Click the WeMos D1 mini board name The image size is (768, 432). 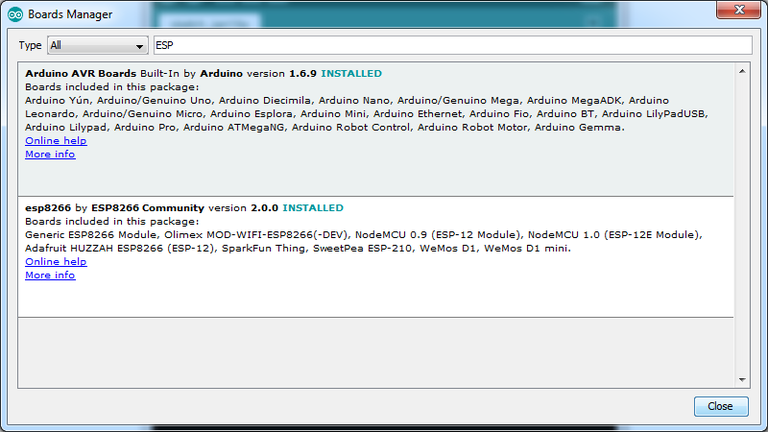(x=526, y=248)
